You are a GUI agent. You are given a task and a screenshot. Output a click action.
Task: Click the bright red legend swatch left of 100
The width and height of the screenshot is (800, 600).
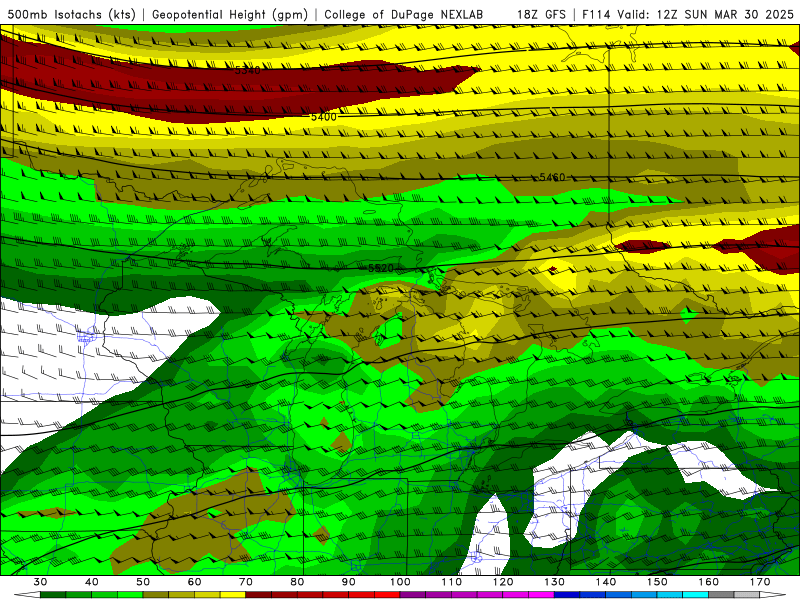387,595
